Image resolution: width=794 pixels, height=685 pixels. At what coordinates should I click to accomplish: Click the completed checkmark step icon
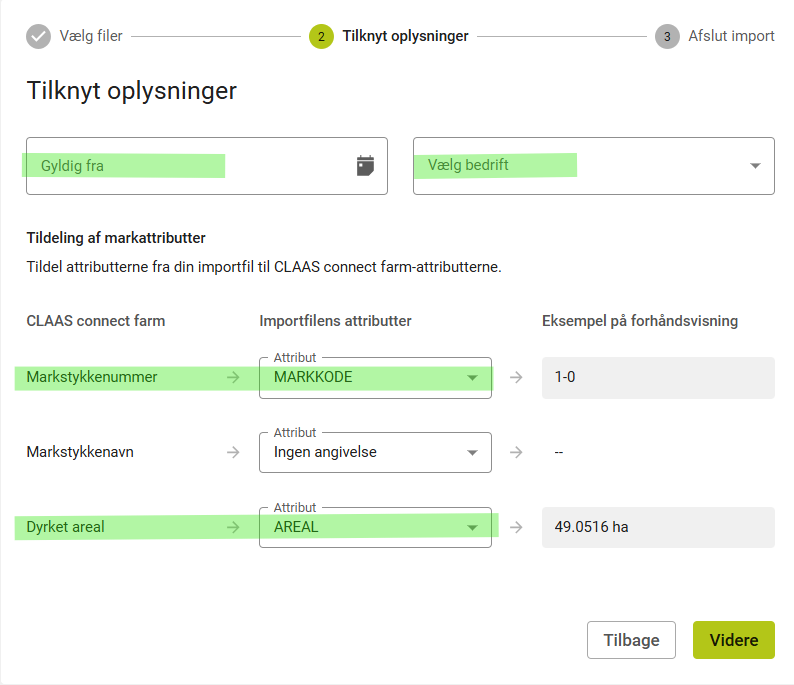point(38,37)
